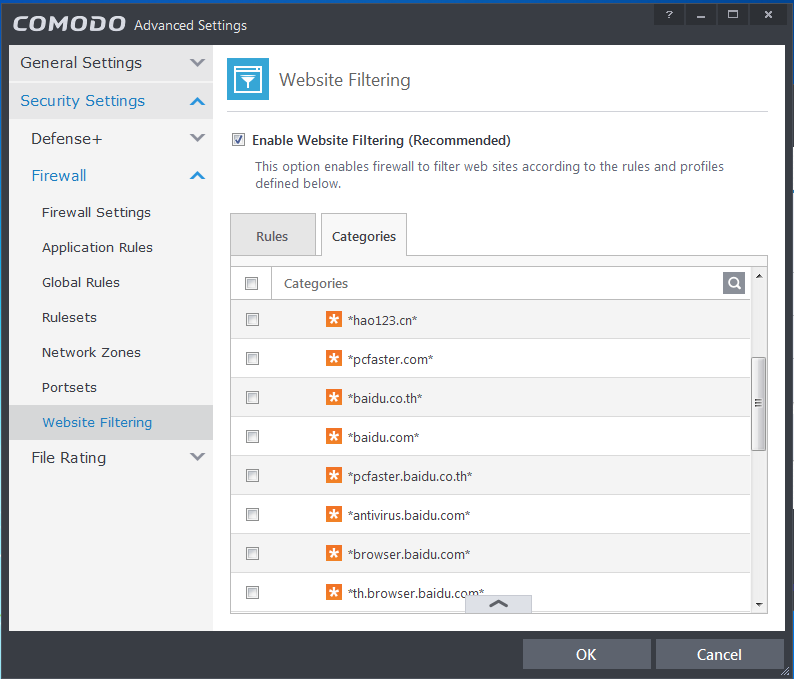Viewport: 794px width, 679px height.
Task: Check the box for *browser.baidu.com*
Action: tap(252, 553)
